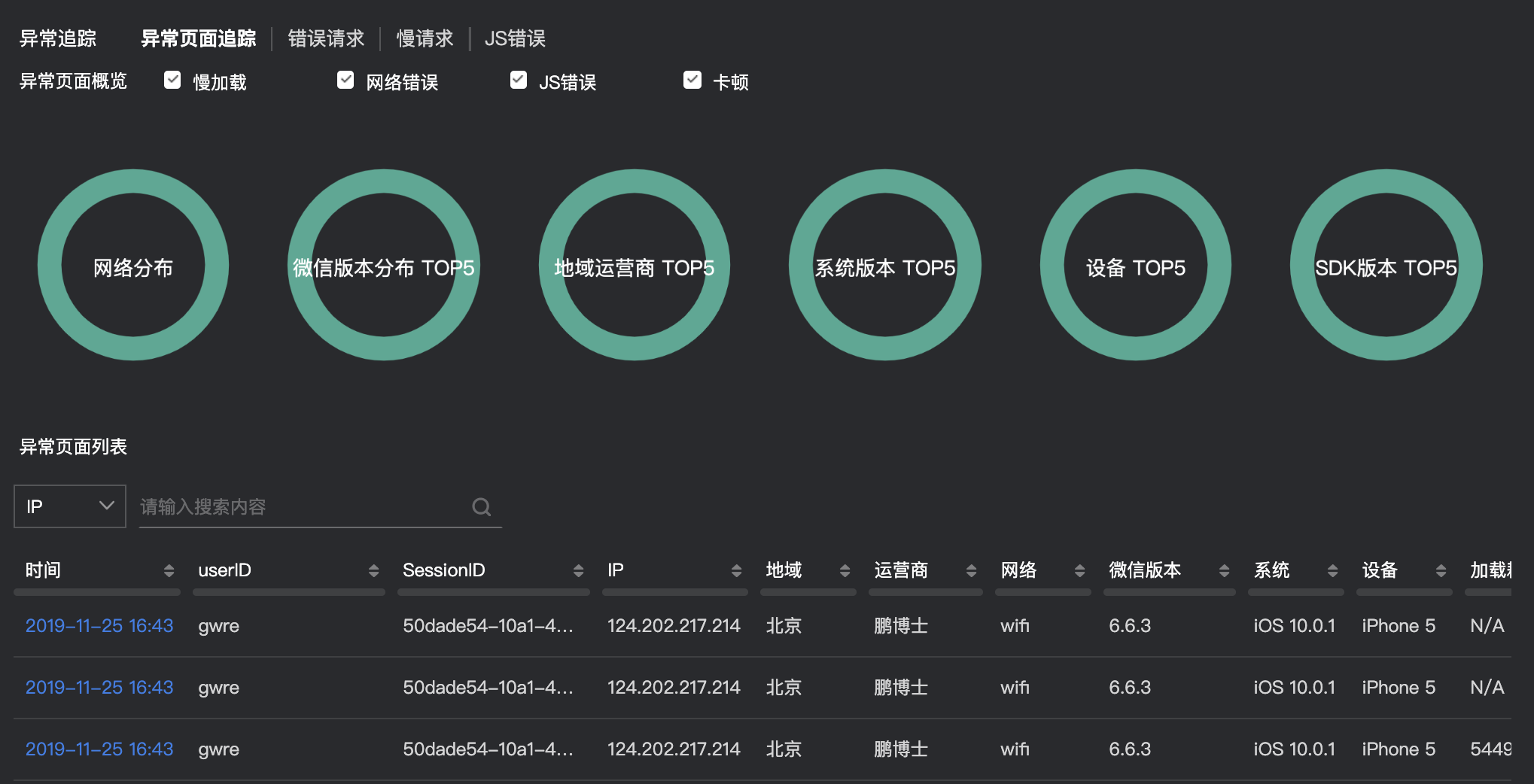The width and height of the screenshot is (1534, 784).
Task: Open the IP search-type dropdown
Action: point(70,506)
